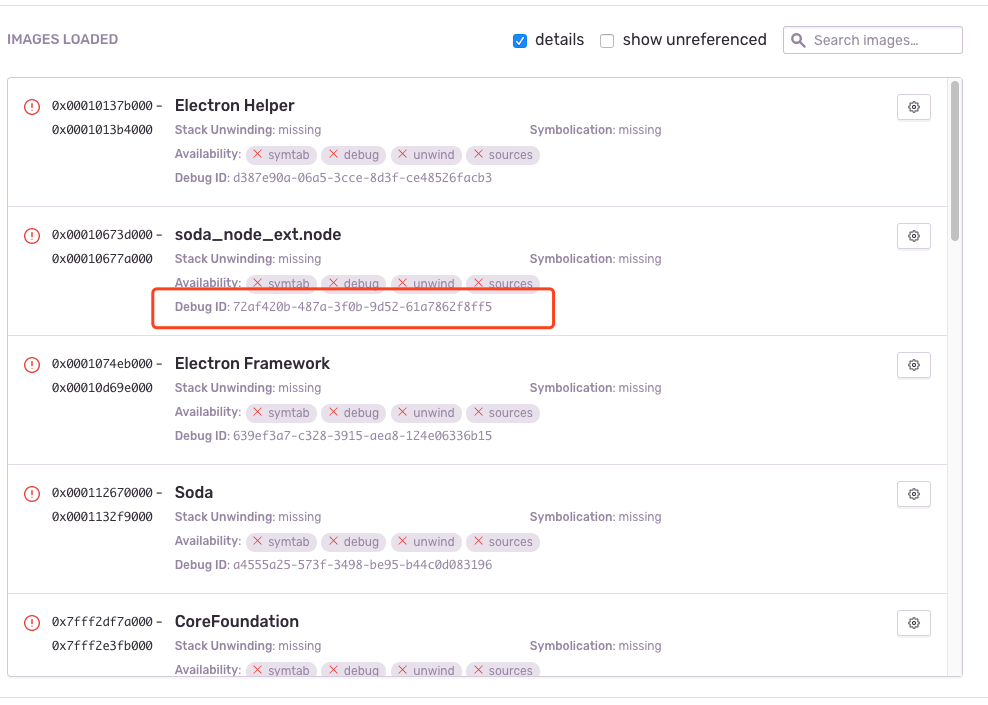This screenshot has width=988, height=705.
Task: Enable show unreferenced images
Action: (x=607, y=41)
